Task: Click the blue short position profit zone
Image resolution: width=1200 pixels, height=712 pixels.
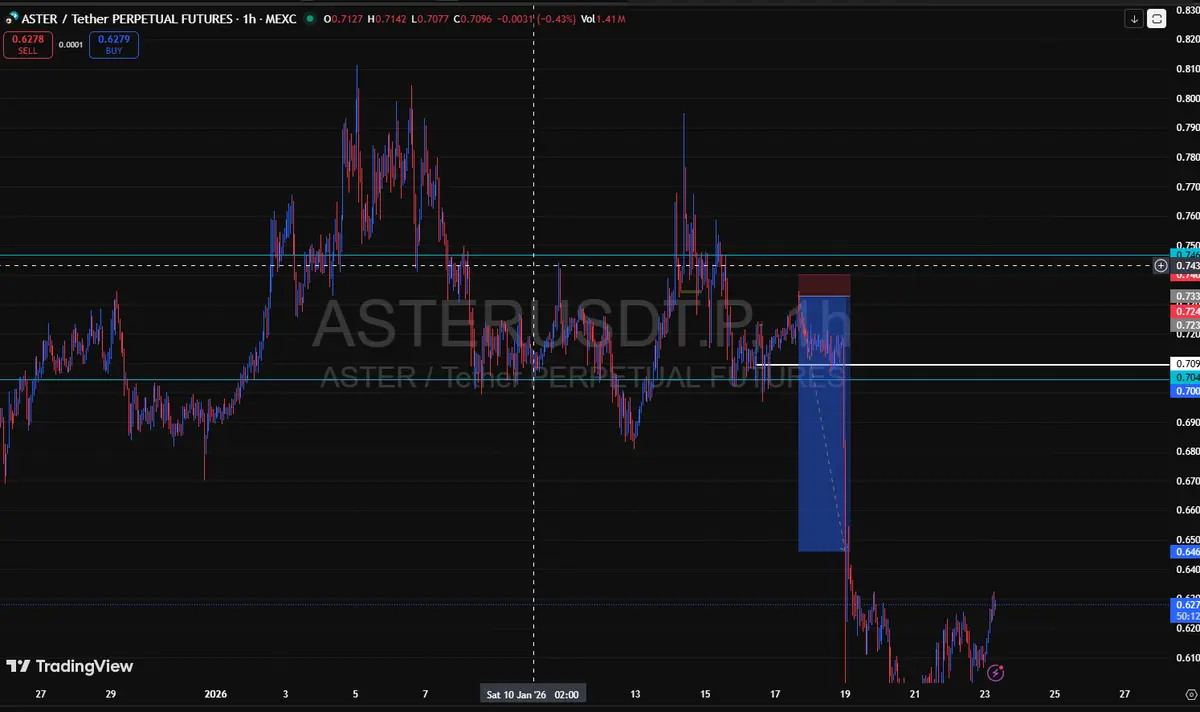Action: coord(822,423)
